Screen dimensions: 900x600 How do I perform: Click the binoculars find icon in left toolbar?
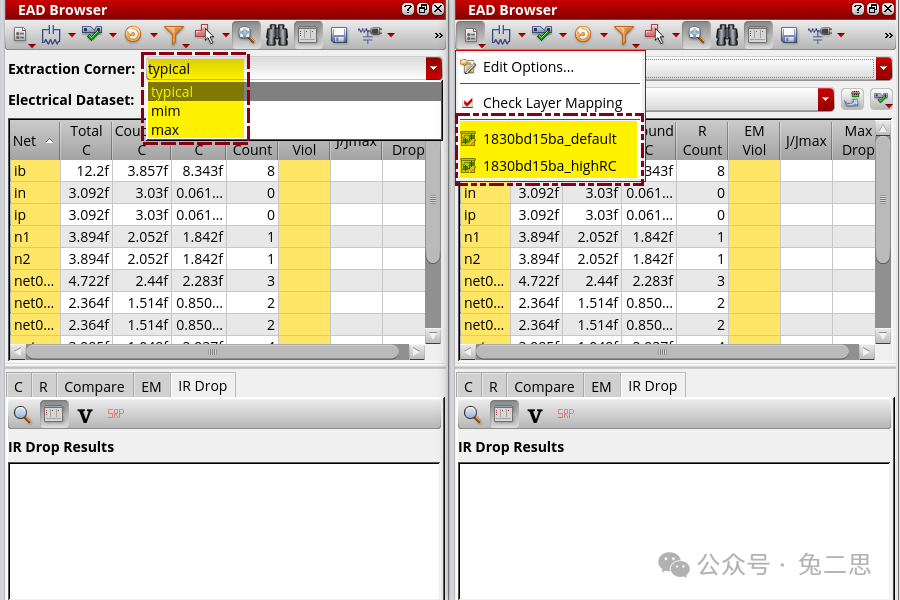click(x=277, y=35)
